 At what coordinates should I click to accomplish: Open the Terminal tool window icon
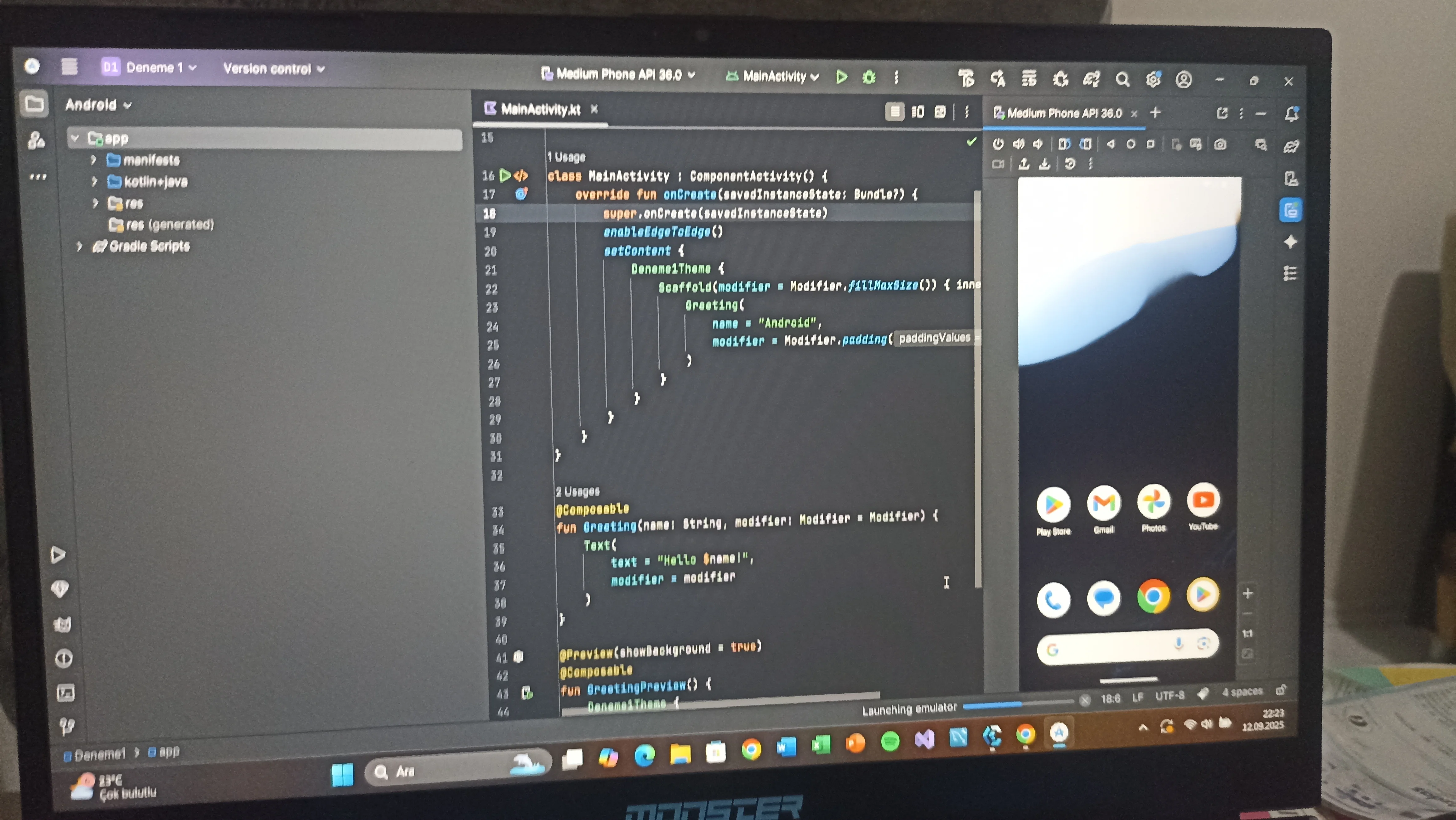click(65, 693)
